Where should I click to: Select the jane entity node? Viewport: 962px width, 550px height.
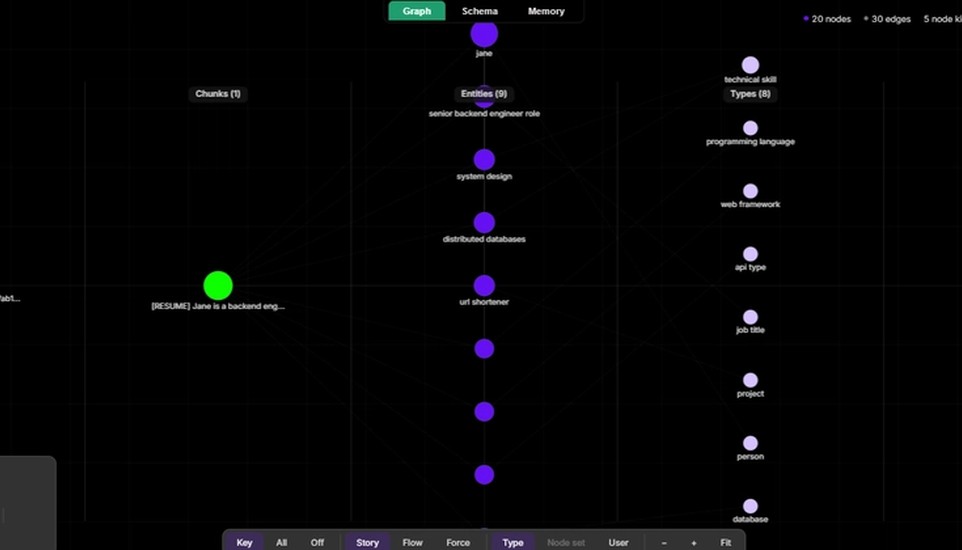(x=484, y=34)
